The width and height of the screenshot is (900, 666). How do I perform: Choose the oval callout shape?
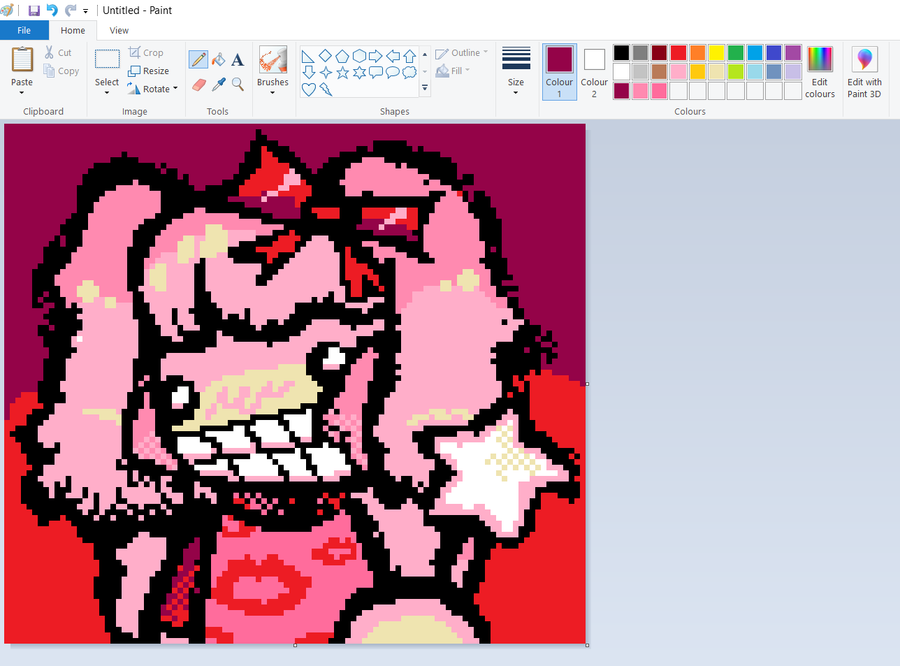[x=393, y=72]
